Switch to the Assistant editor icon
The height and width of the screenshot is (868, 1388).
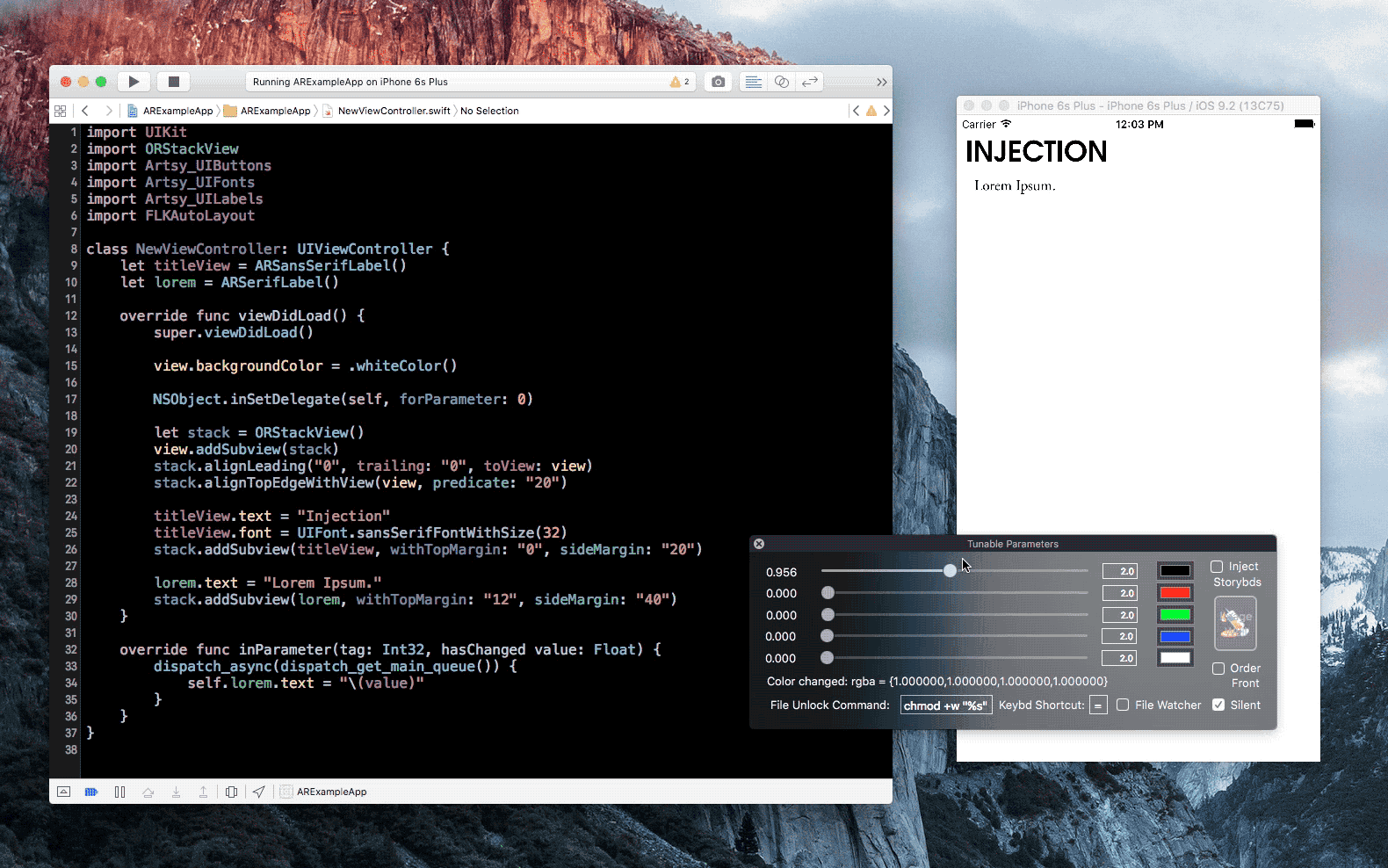point(781,82)
